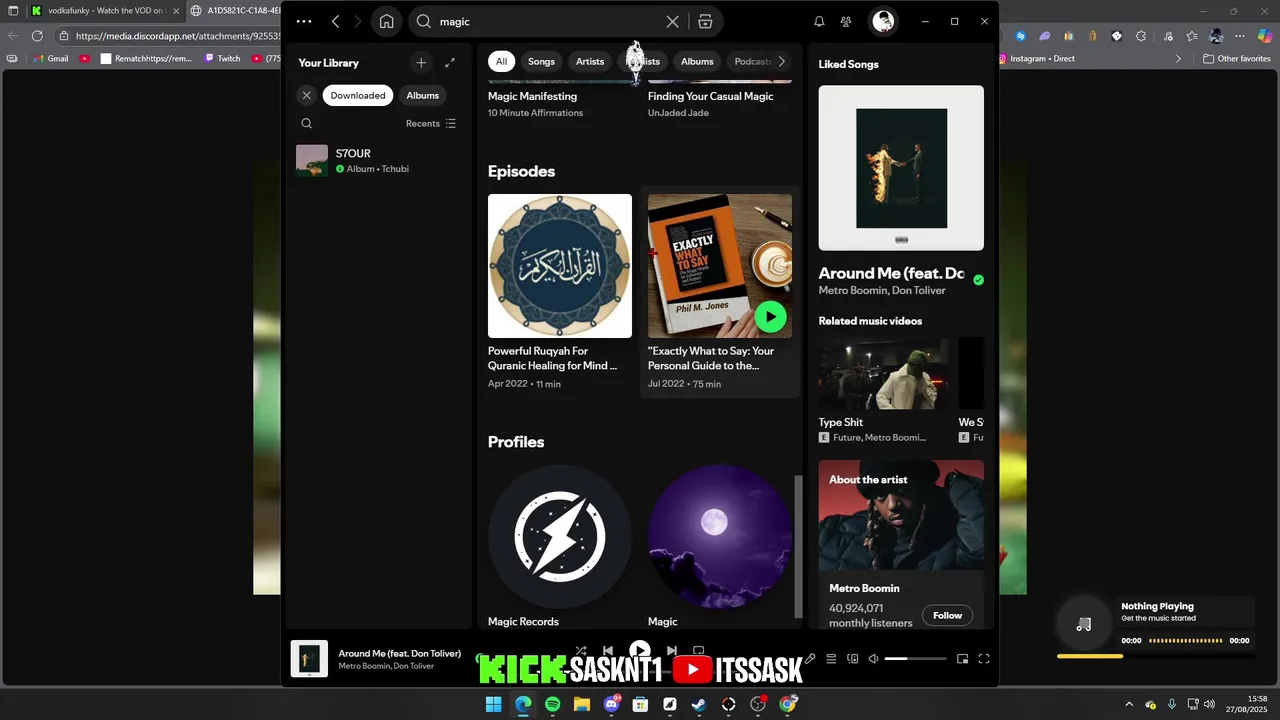Open now-playing album art thumbnail
This screenshot has height=720, width=1280.
coord(309,659)
